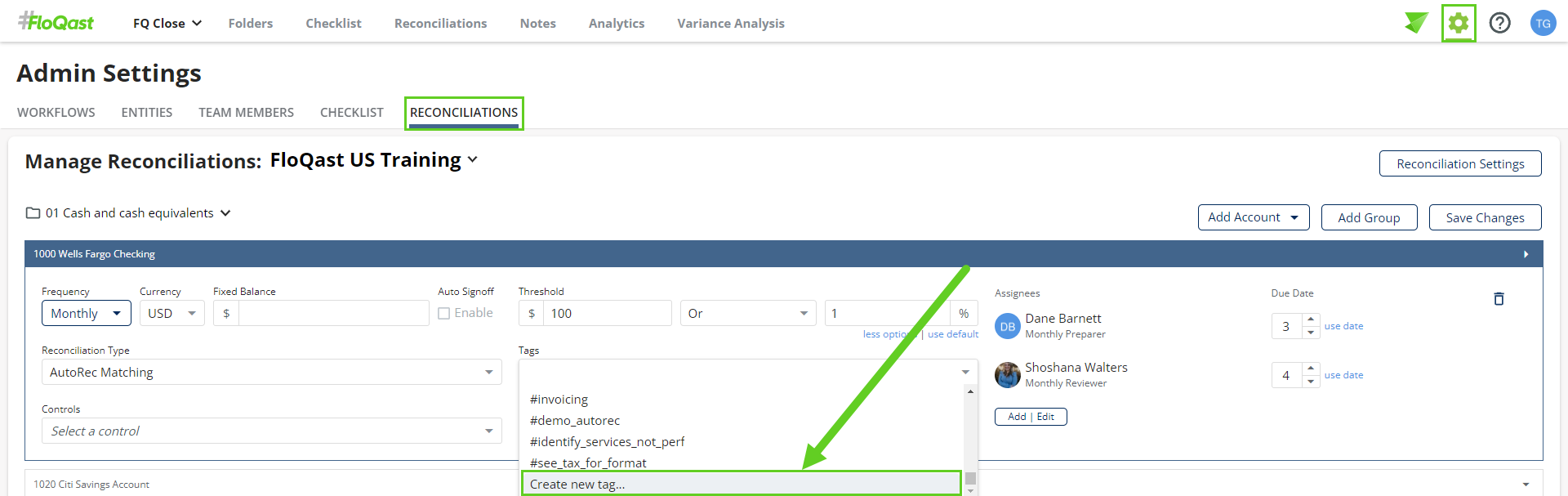Increase Dane Barnett's due date value
The width and height of the screenshot is (1568, 496).
1311,319
